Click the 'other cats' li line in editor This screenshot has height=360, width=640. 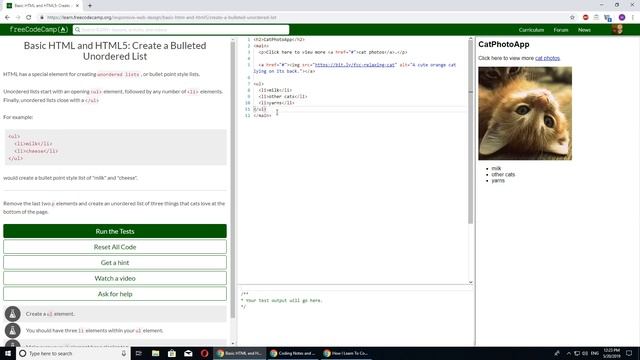(282, 96)
